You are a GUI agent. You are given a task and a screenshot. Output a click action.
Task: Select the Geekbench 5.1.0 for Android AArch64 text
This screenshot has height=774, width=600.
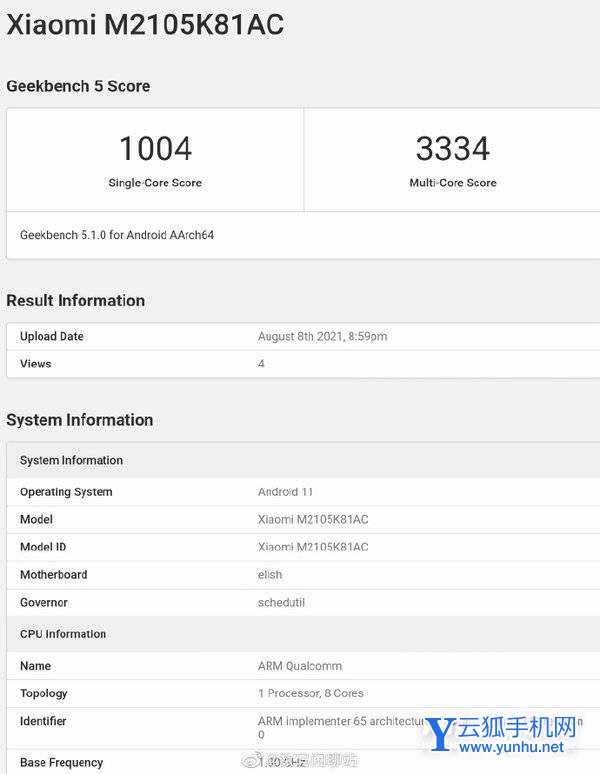pos(117,235)
